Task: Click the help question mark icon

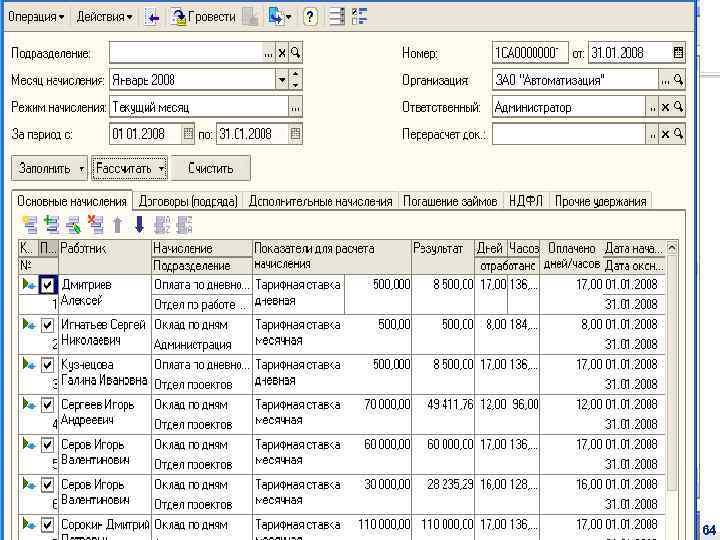Action: click(310, 17)
